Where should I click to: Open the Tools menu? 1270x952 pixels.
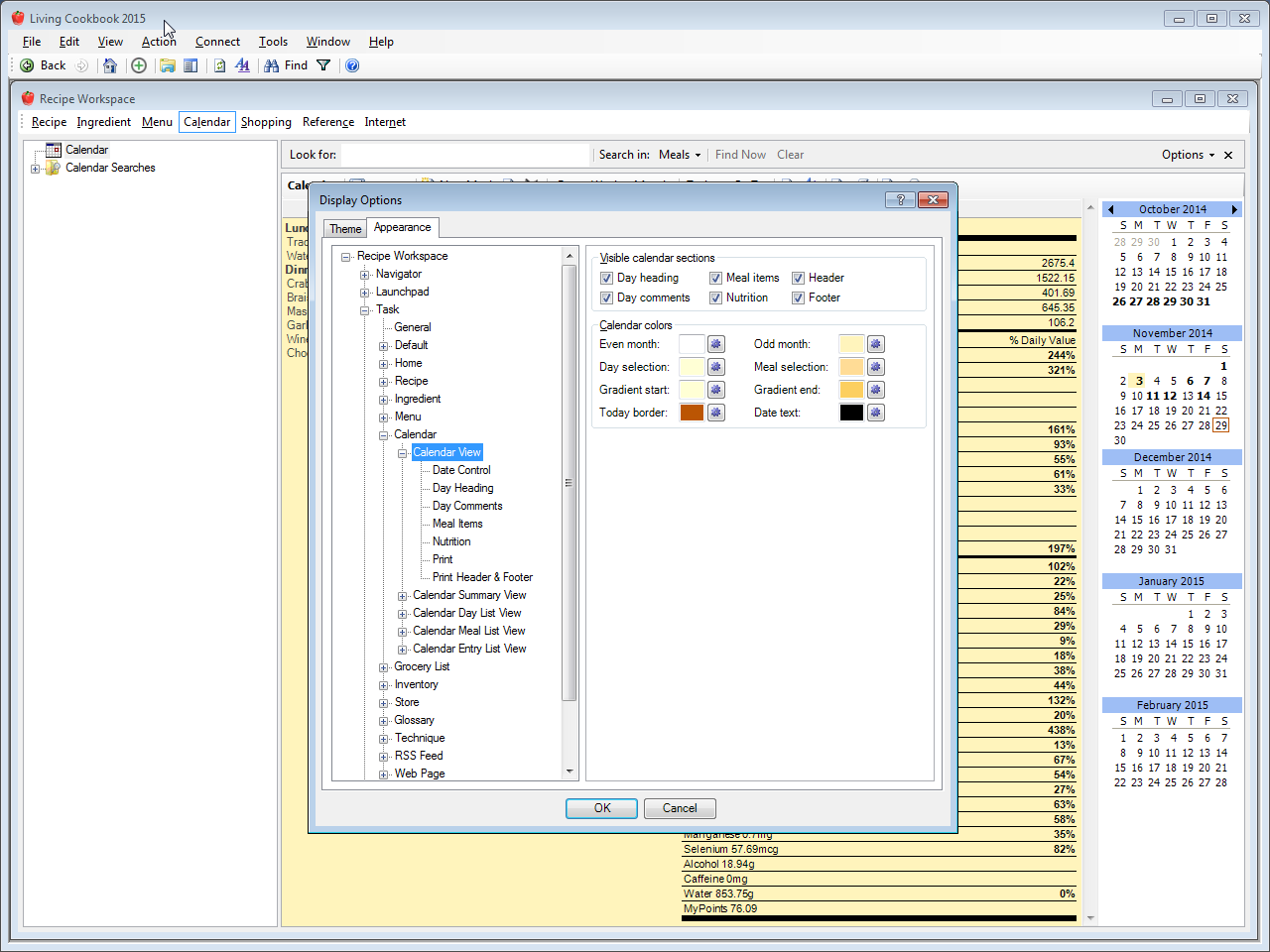click(273, 42)
